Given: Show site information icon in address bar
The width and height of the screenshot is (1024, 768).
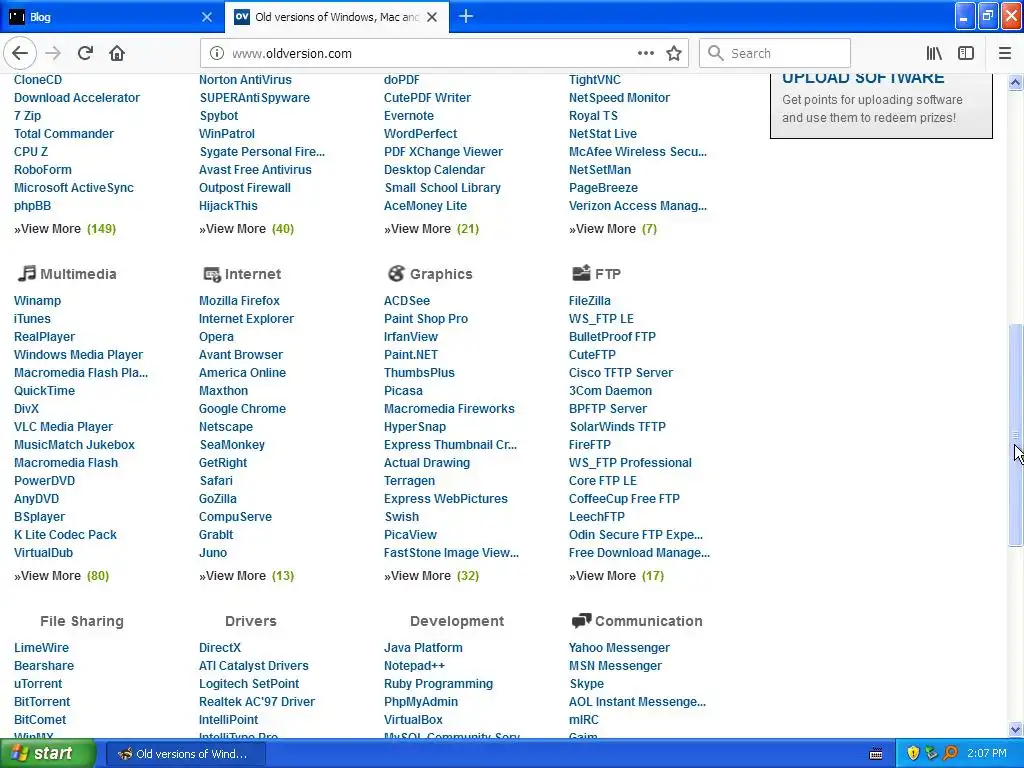Looking at the screenshot, I should [x=217, y=54].
